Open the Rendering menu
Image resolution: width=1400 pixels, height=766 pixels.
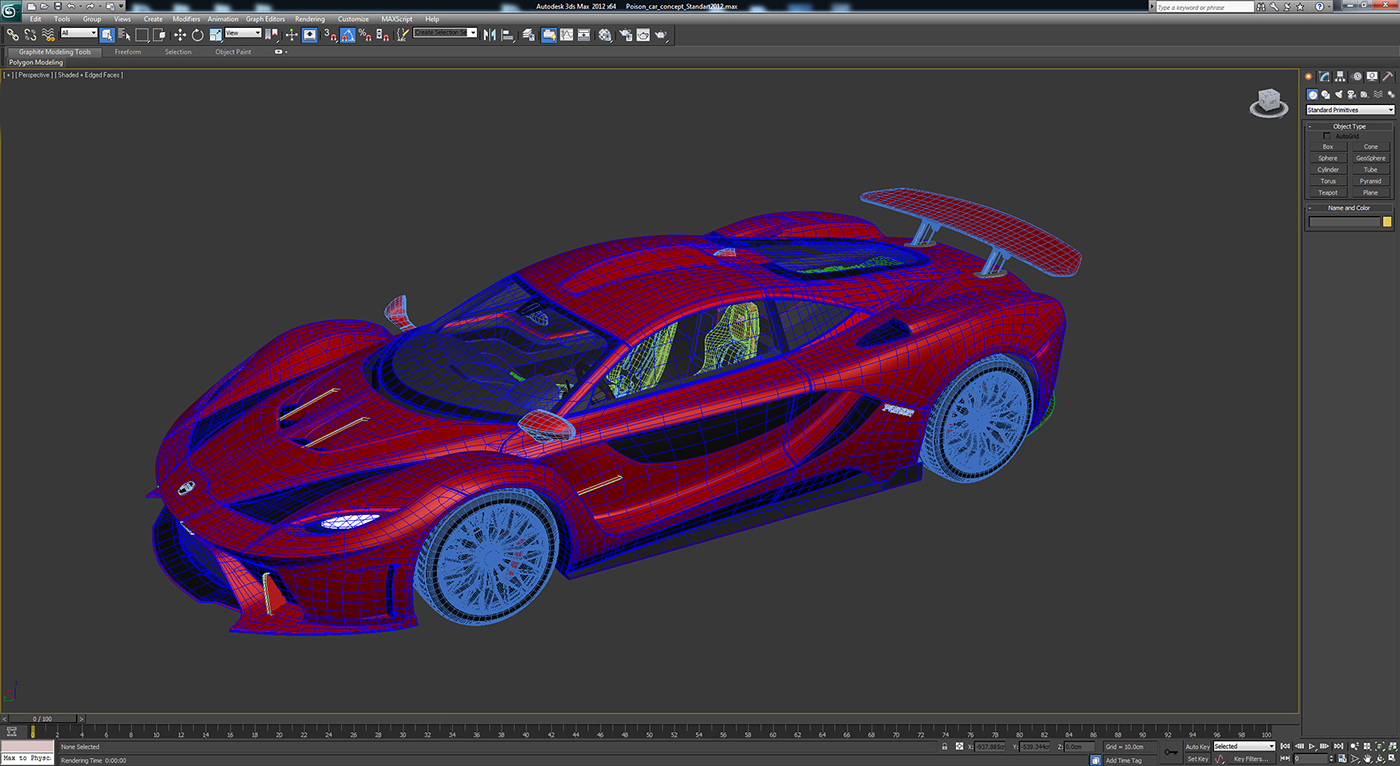click(310, 18)
